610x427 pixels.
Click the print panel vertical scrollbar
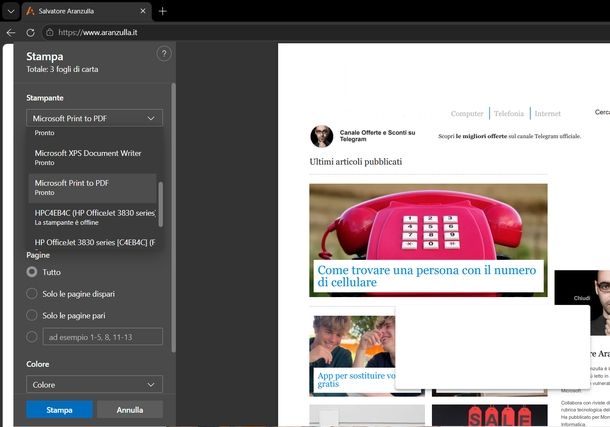(174, 218)
